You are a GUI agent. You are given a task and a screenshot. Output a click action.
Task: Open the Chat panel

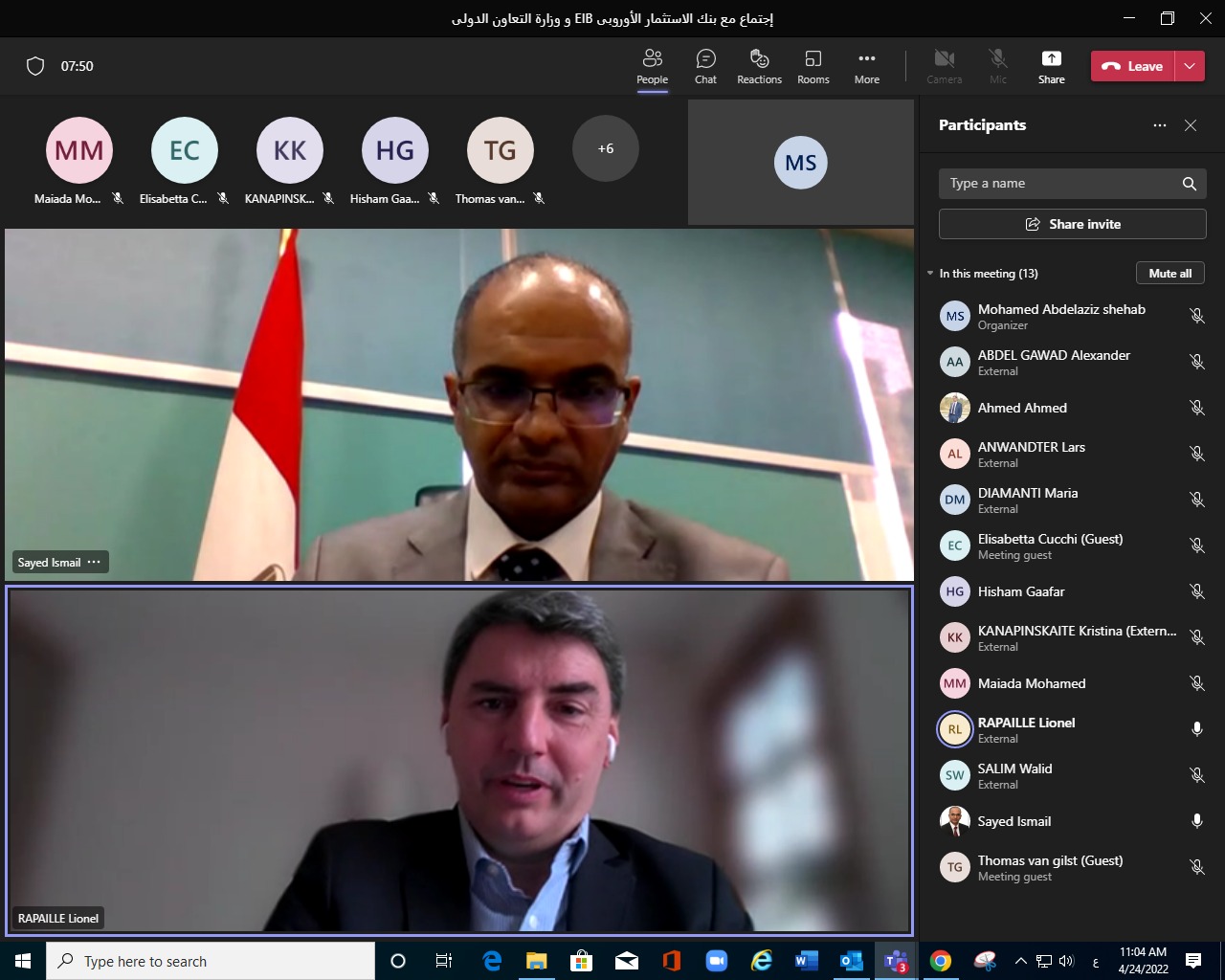(x=705, y=66)
